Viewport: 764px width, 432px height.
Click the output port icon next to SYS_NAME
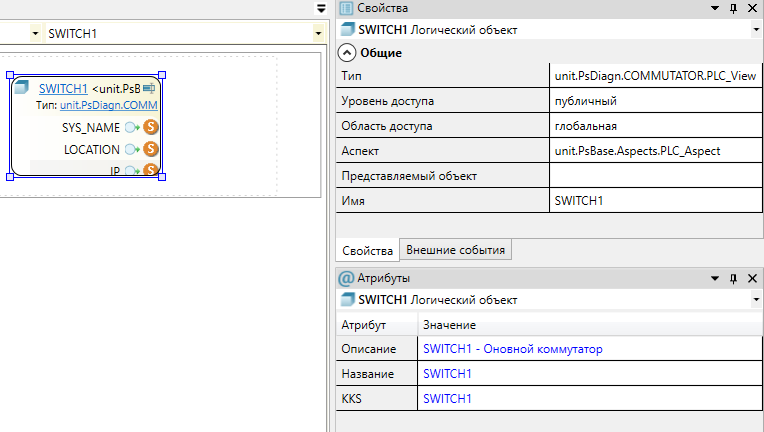132,127
